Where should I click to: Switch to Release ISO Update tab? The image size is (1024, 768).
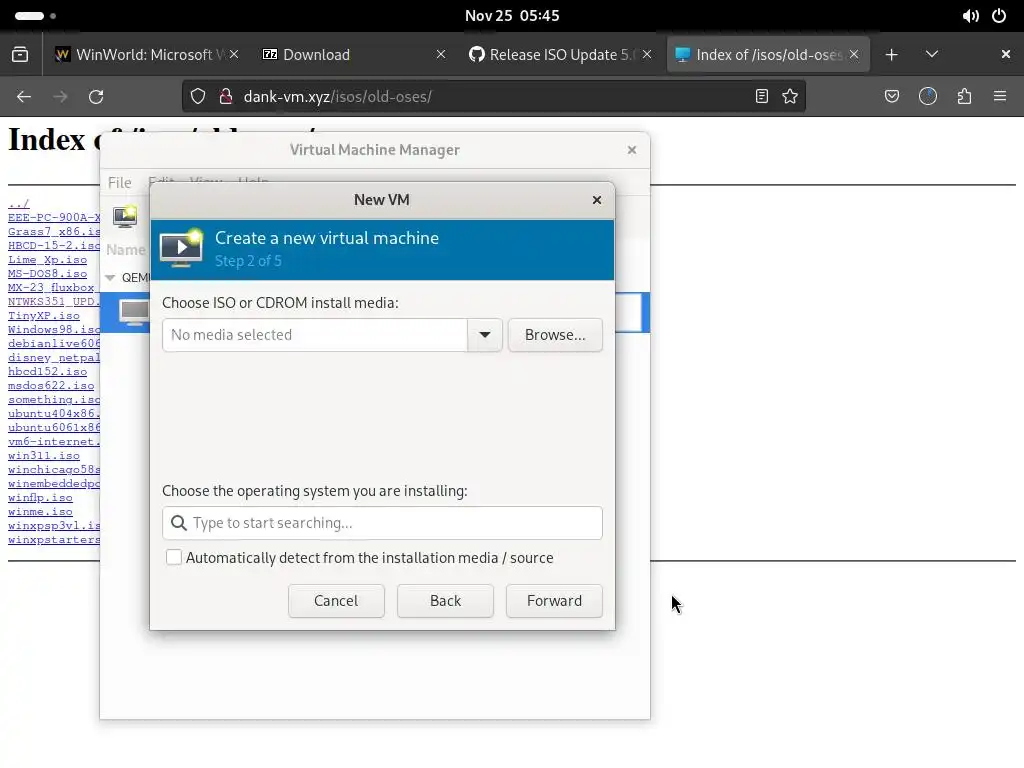[560, 55]
